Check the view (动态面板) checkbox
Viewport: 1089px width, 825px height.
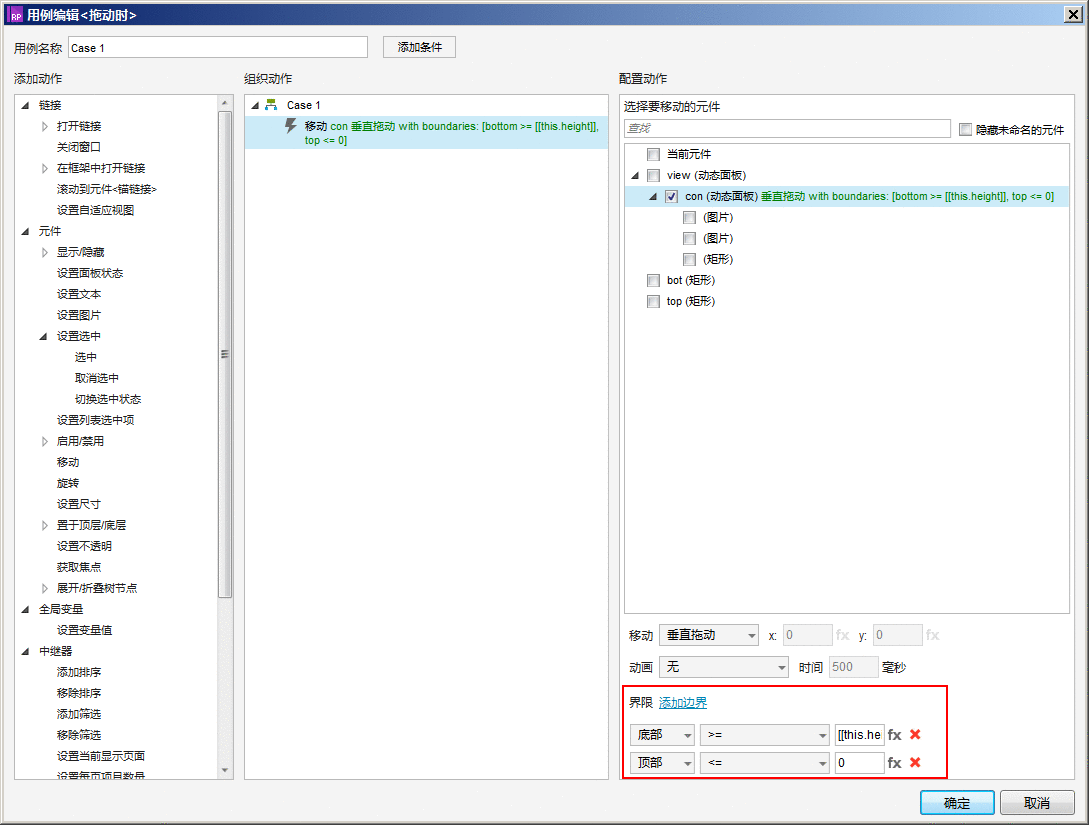(653, 175)
